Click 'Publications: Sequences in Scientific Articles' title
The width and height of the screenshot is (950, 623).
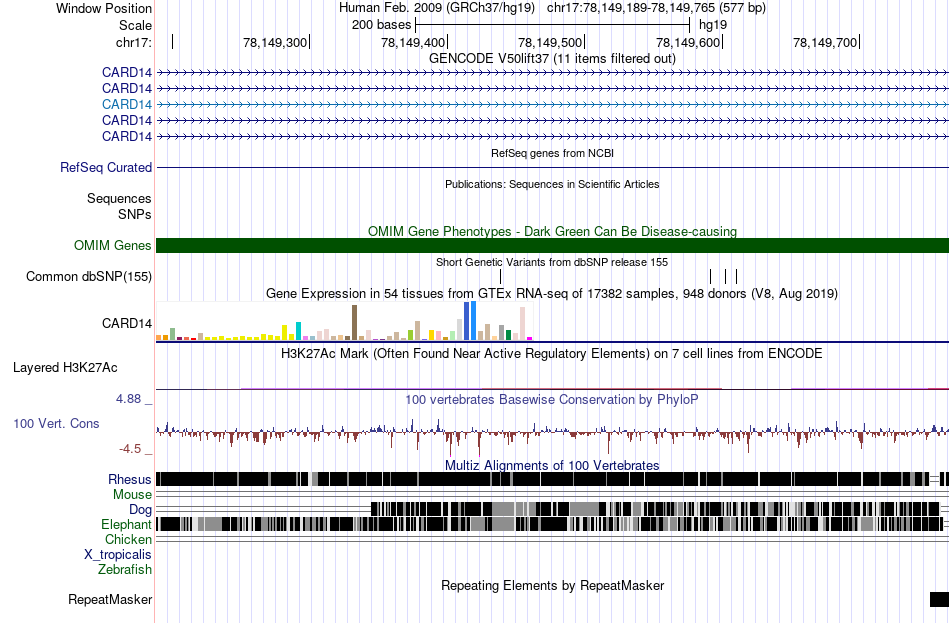click(552, 184)
